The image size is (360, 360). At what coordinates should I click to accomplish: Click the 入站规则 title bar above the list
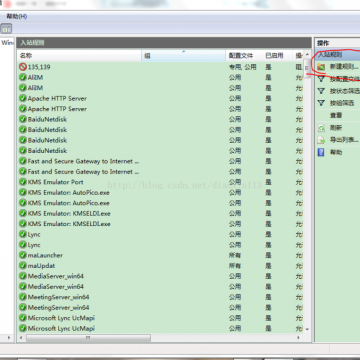point(164,43)
